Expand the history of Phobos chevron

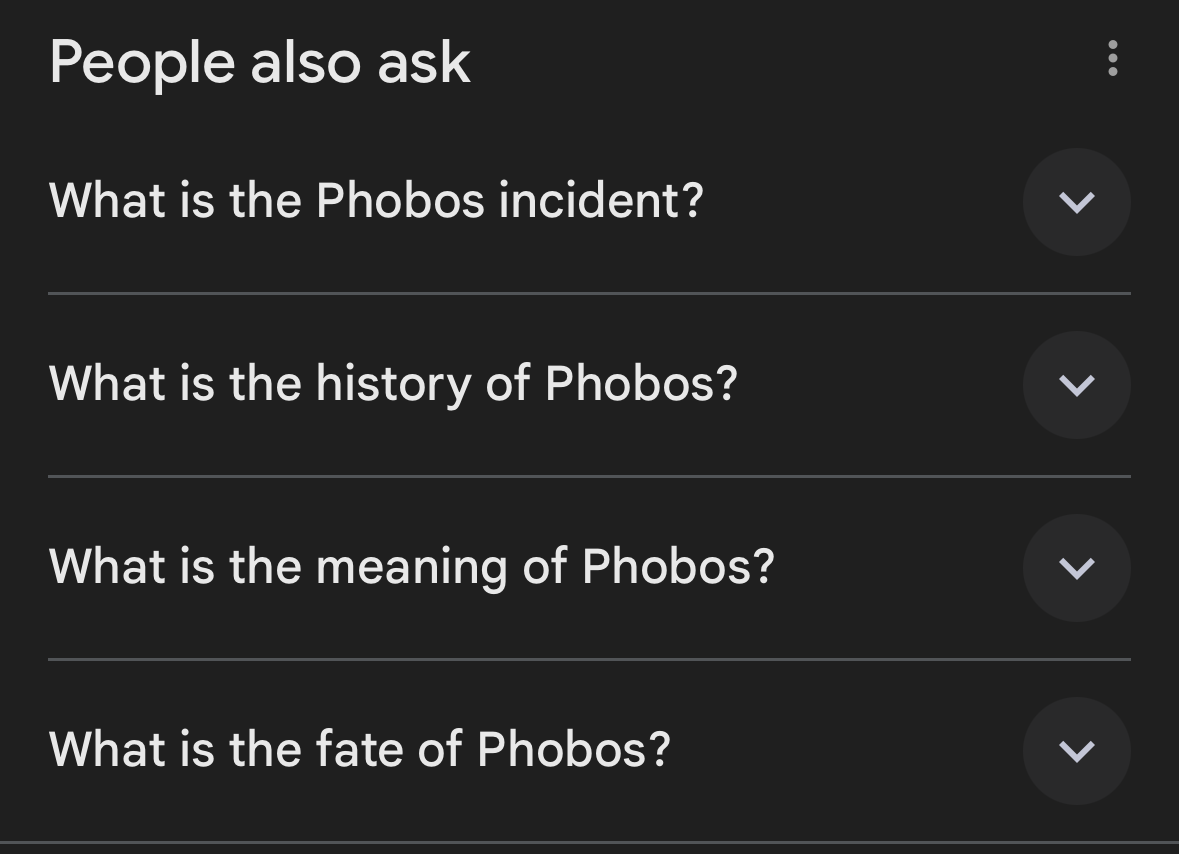tap(1076, 385)
